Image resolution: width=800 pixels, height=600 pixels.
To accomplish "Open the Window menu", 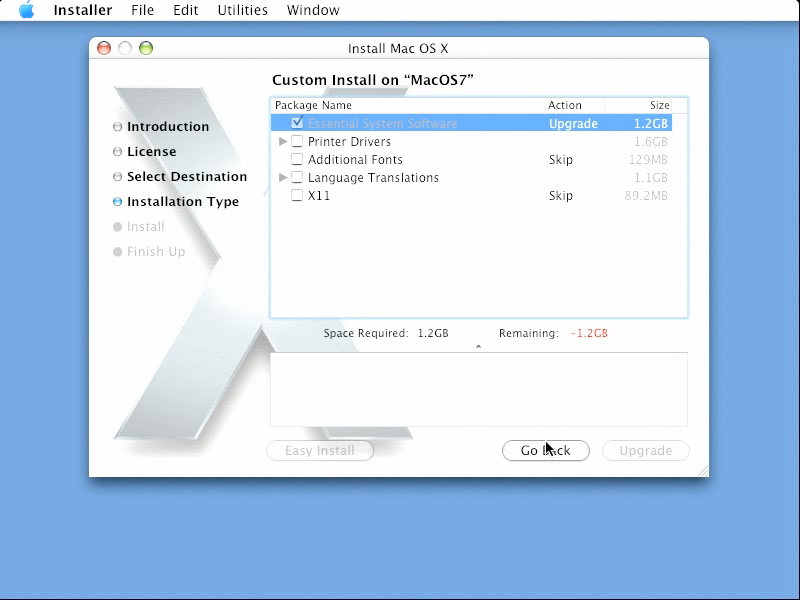I will 313,10.
